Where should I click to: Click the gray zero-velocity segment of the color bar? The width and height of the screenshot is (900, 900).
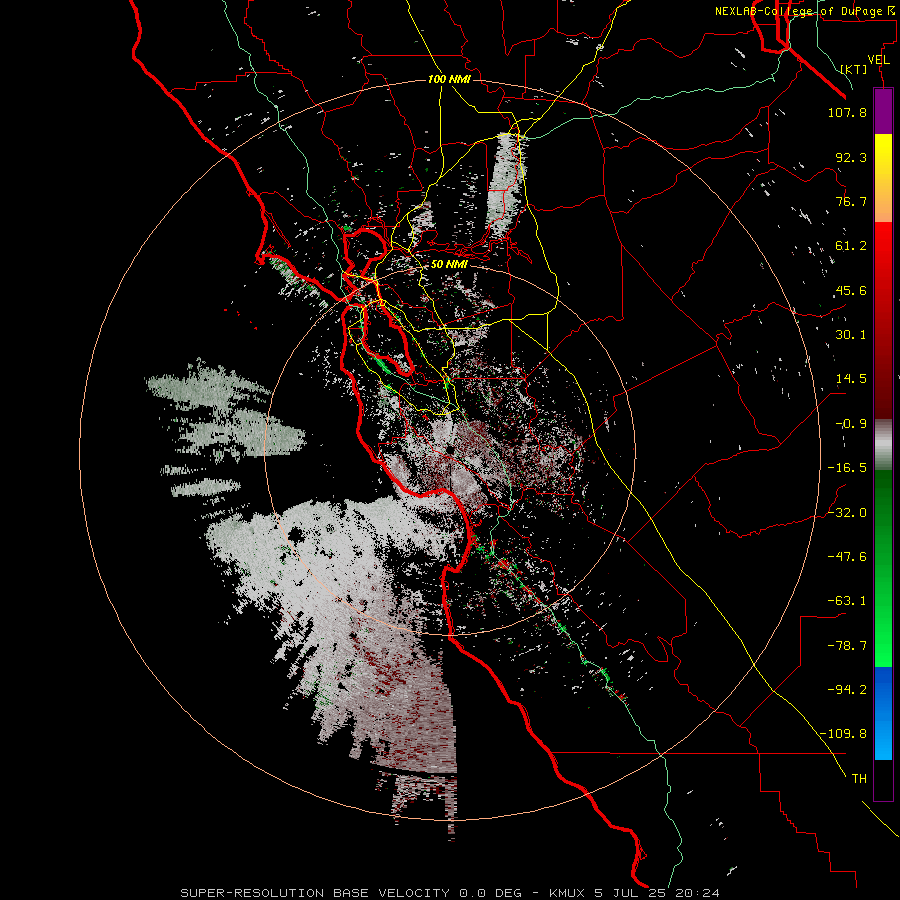pyautogui.click(x=883, y=445)
